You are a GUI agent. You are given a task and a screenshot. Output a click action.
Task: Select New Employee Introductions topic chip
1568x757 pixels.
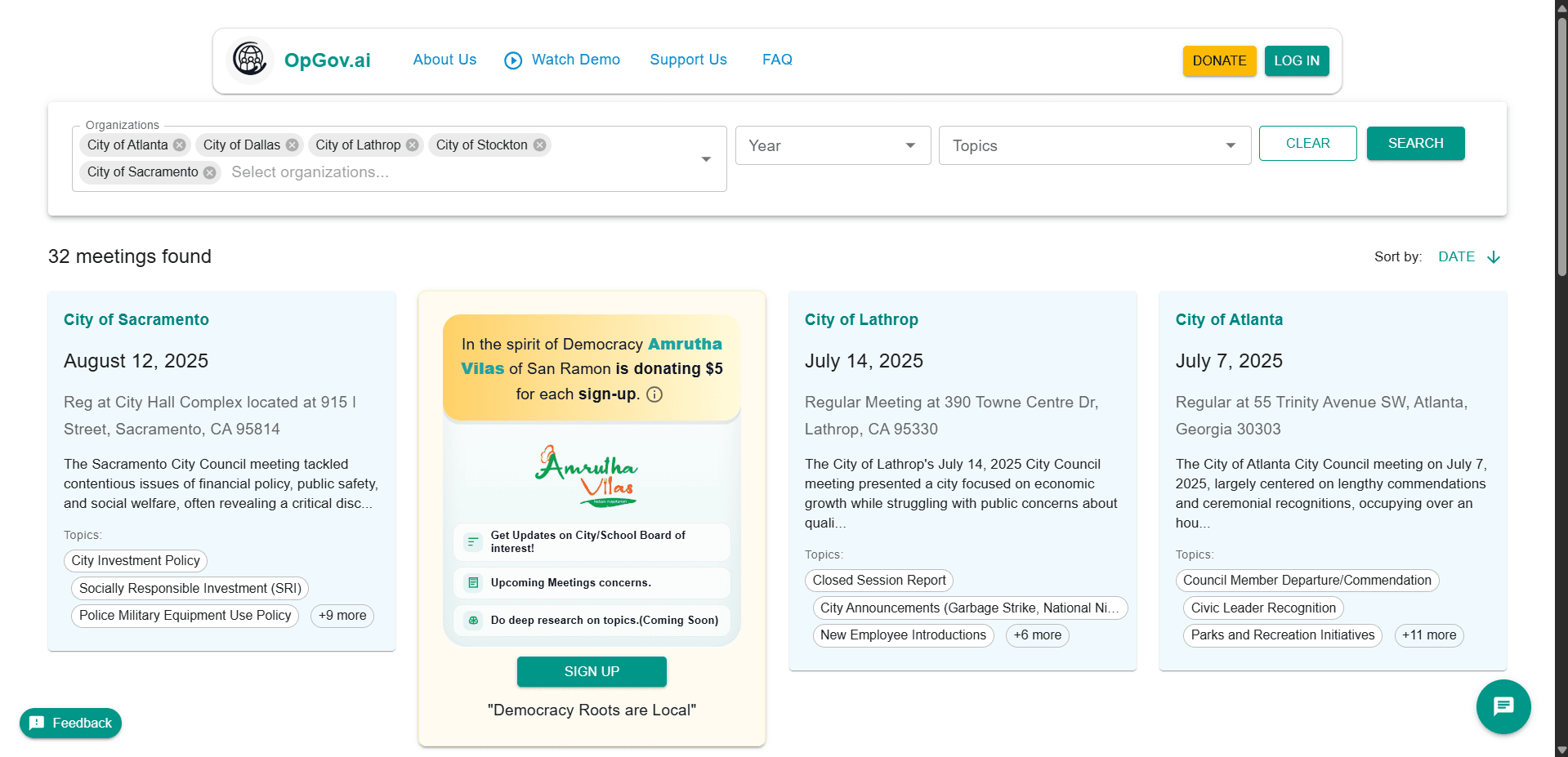coord(903,635)
